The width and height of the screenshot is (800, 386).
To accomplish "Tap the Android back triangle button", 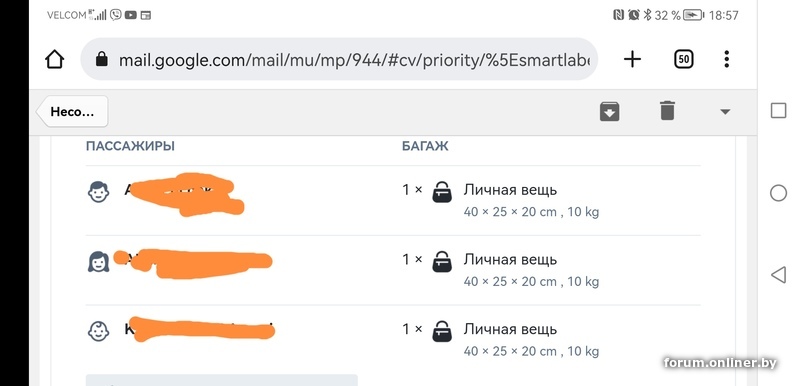I will [778, 275].
